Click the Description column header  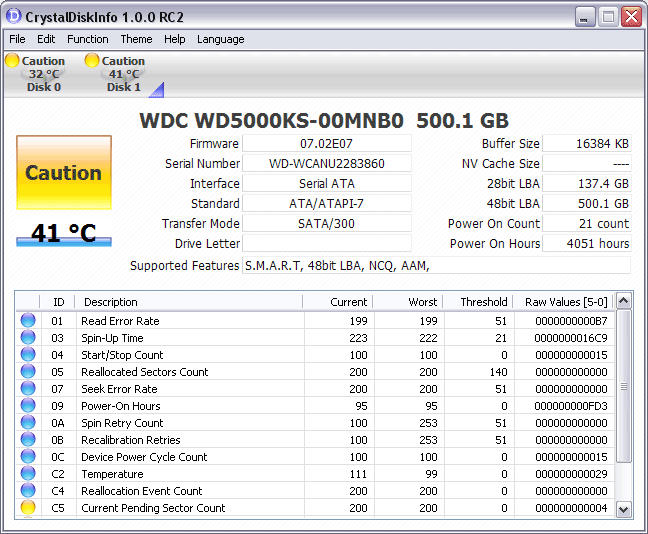pos(188,302)
